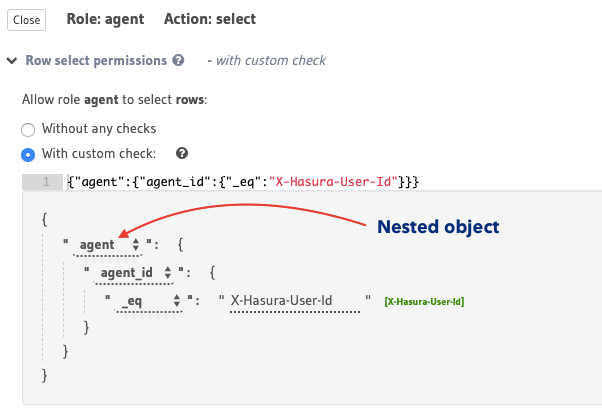Click the Nested object annotation label
The height and width of the screenshot is (415, 602).
437,227
